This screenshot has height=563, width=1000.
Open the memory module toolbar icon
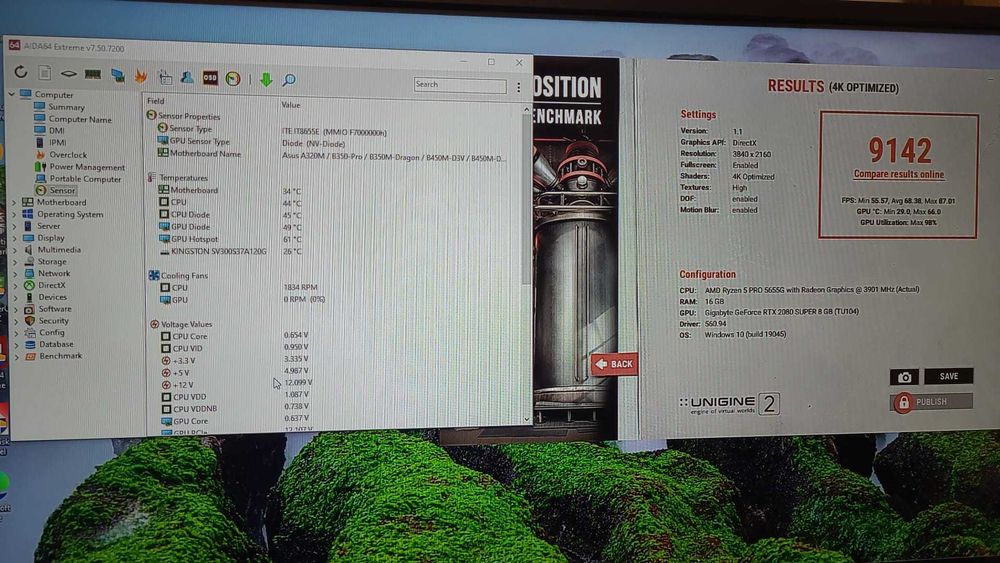pyautogui.click(x=92, y=75)
